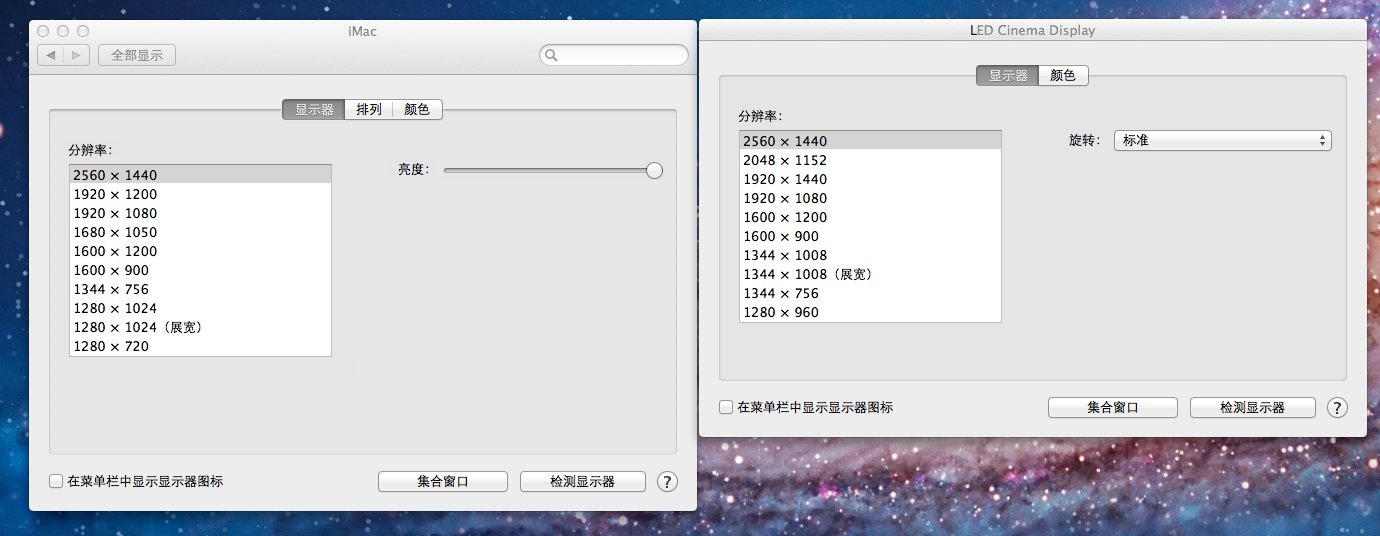Close the iMac window with the red button
Viewport: 1380px width, 536px height.
44,32
